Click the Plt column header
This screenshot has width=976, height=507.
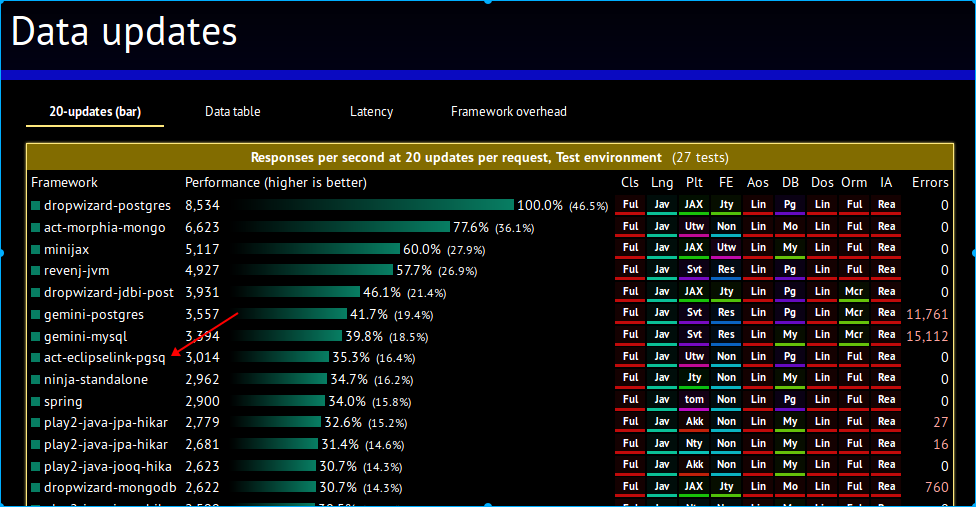point(694,182)
